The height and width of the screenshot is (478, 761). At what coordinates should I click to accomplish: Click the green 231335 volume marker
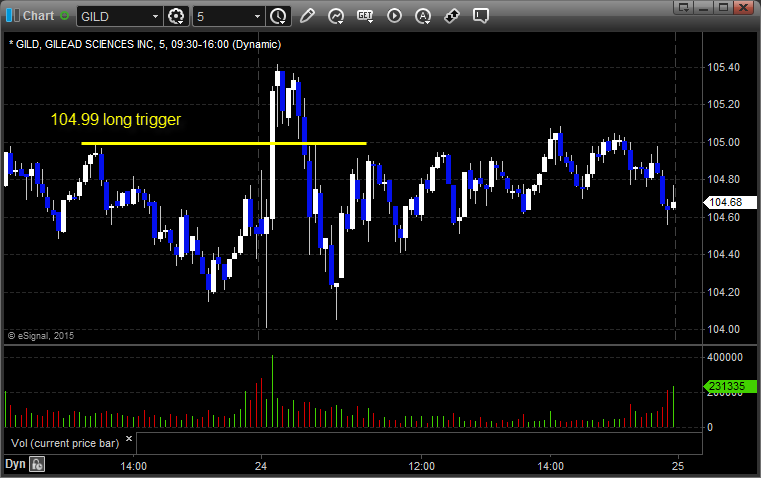730,386
